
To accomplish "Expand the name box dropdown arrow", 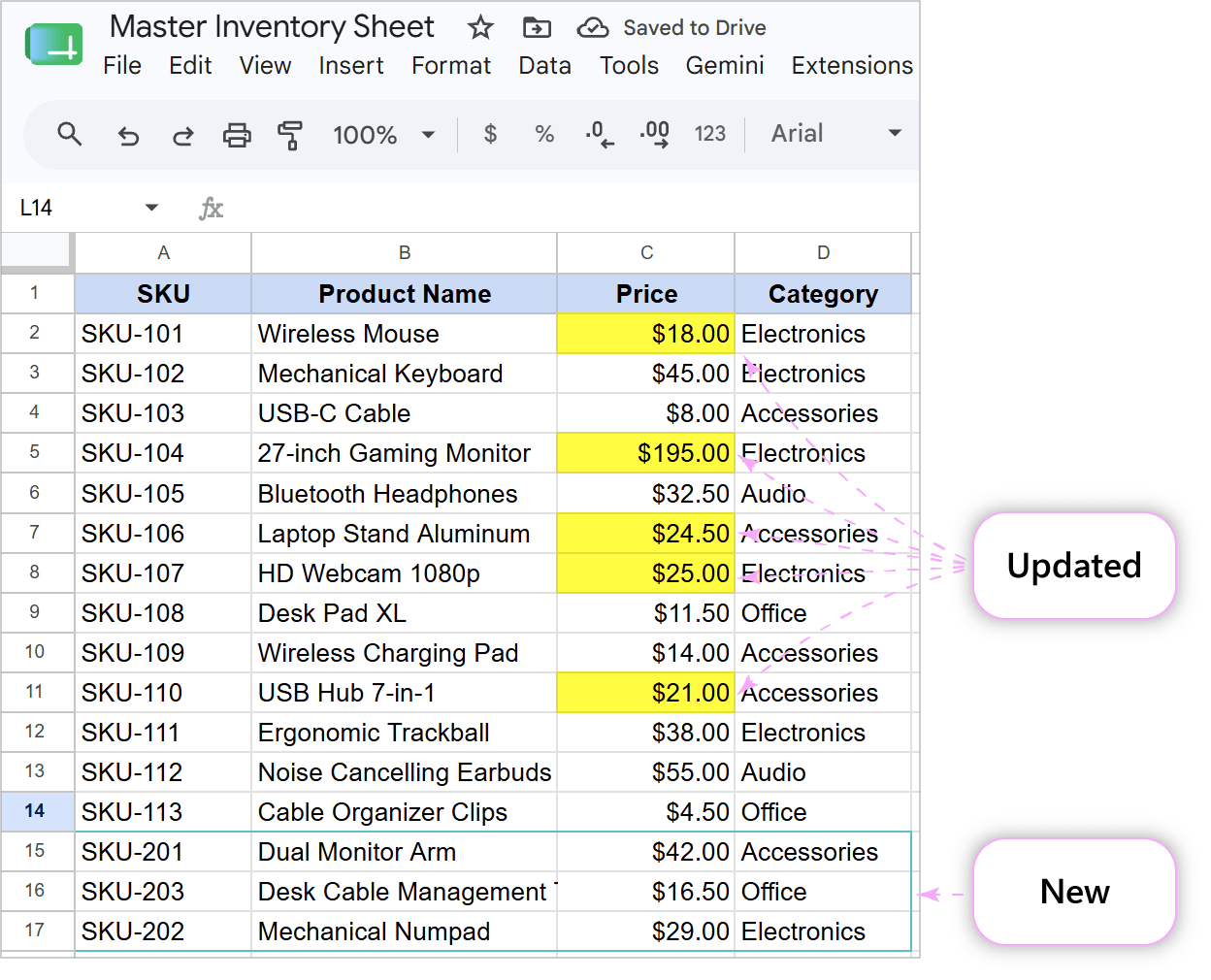I will [151, 208].
